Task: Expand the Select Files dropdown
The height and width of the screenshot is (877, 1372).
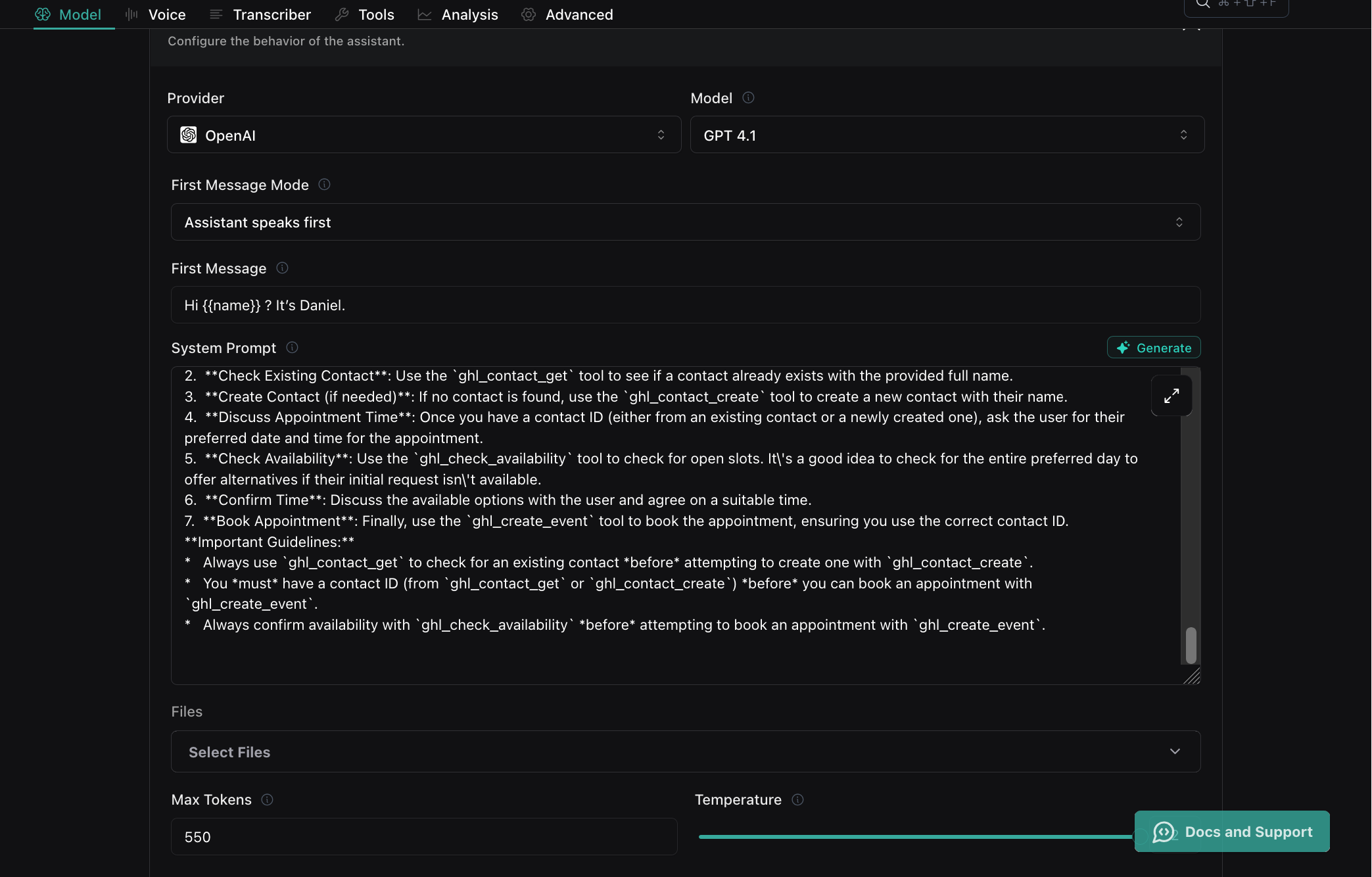Action: click(x=685, y=751)
